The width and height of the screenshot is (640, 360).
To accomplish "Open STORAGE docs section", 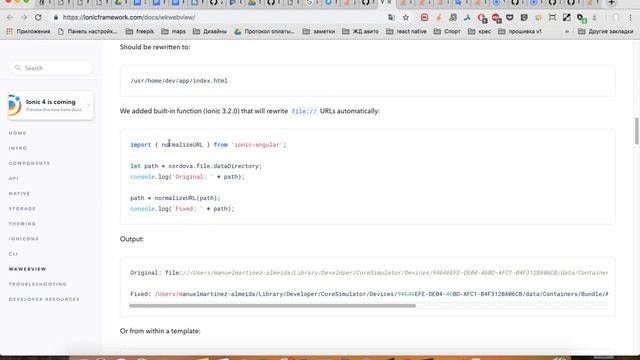I will [22, 209].
